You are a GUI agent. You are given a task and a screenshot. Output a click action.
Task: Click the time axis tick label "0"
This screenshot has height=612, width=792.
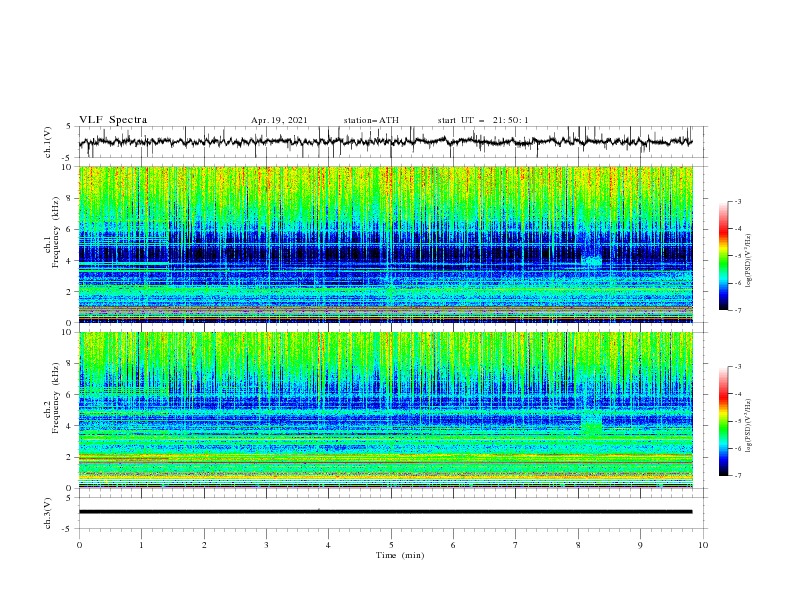click(79, 545)
